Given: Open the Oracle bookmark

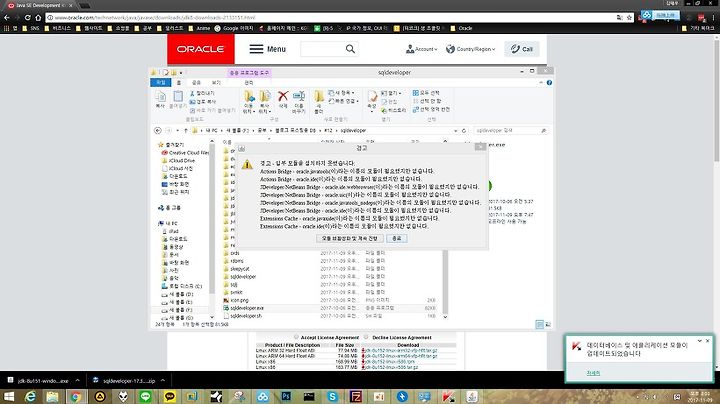Looking at the screenshot, I should 461,28.
